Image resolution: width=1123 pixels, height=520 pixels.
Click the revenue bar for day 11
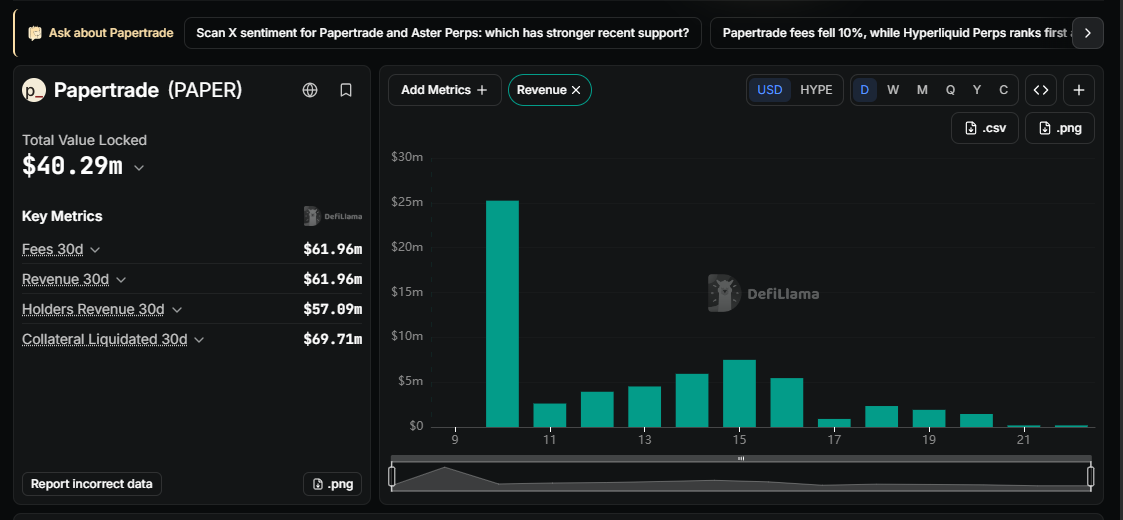[x=550, y=415]
